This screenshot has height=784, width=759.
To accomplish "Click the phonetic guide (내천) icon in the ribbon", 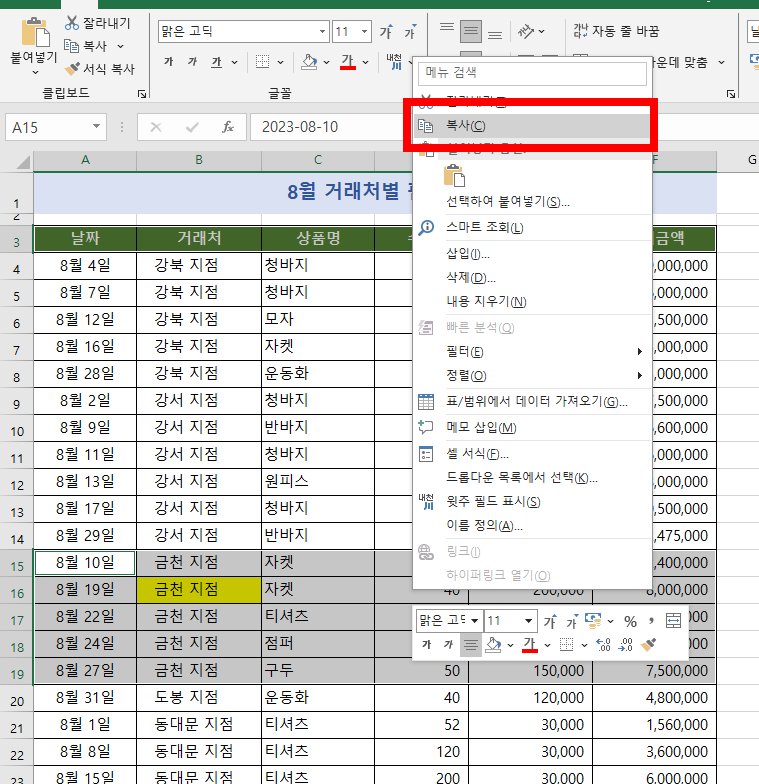I will pos(394,62).
